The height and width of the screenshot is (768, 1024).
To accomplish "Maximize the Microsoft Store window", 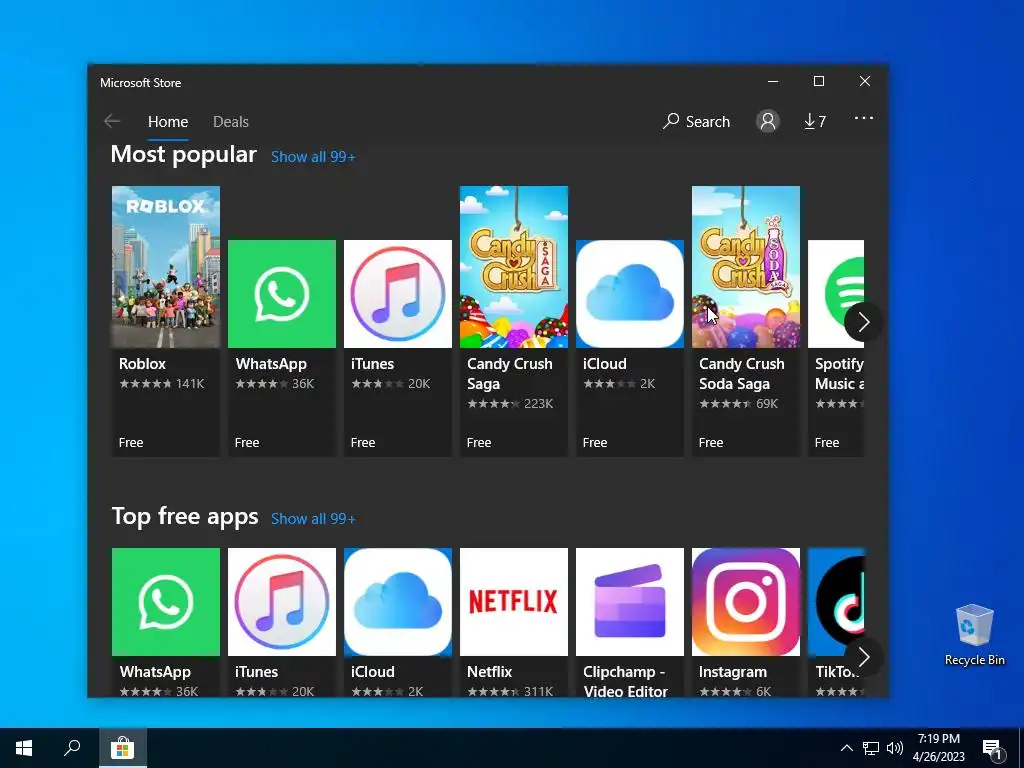I will click(819, 81).
